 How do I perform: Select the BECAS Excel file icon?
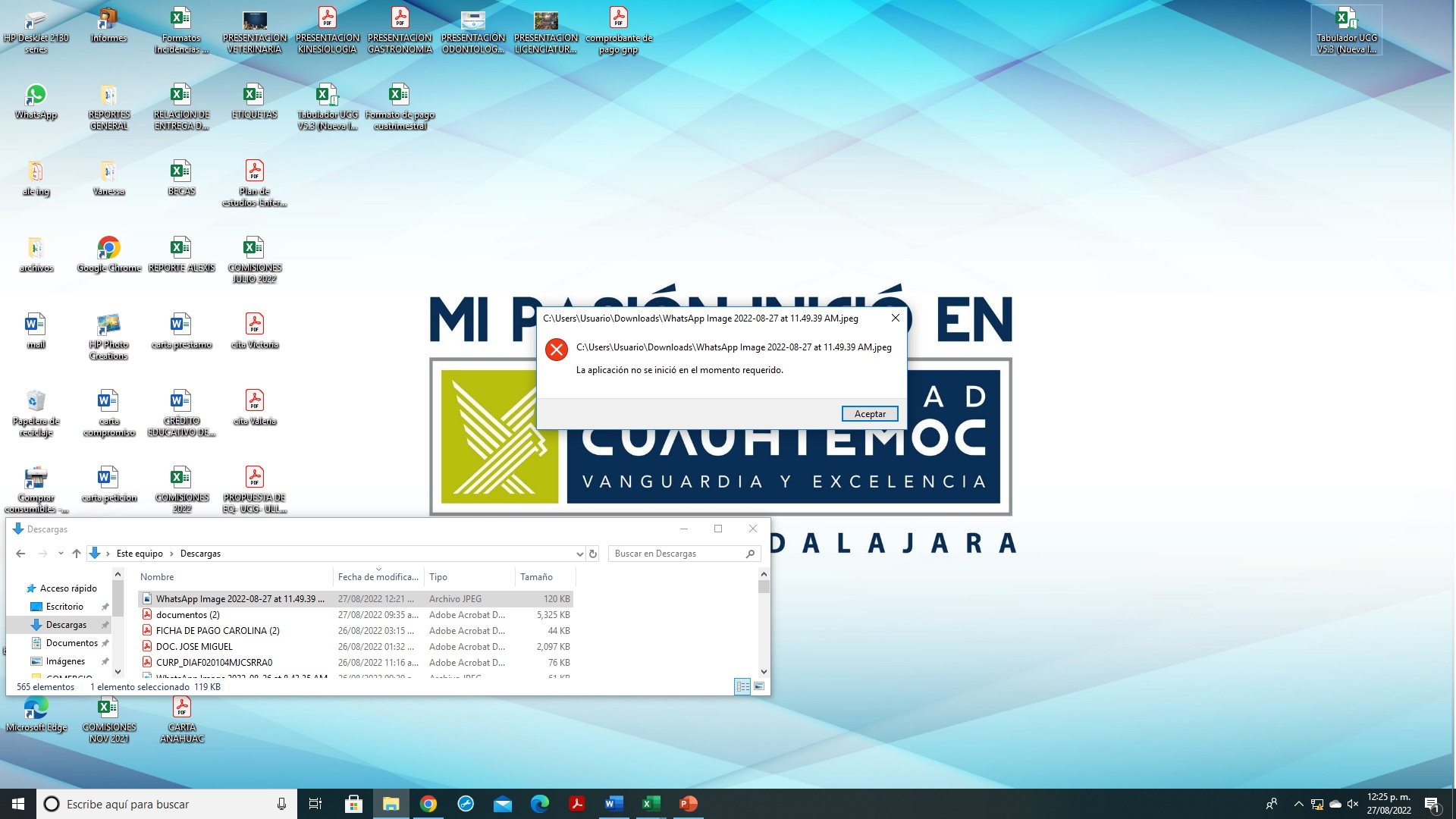pos(181,179)
